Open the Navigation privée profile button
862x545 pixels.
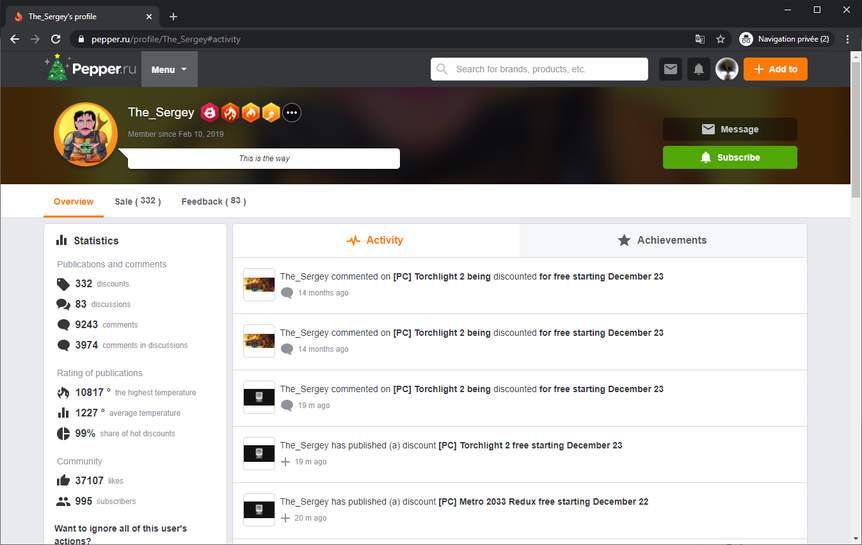[784, 39]
